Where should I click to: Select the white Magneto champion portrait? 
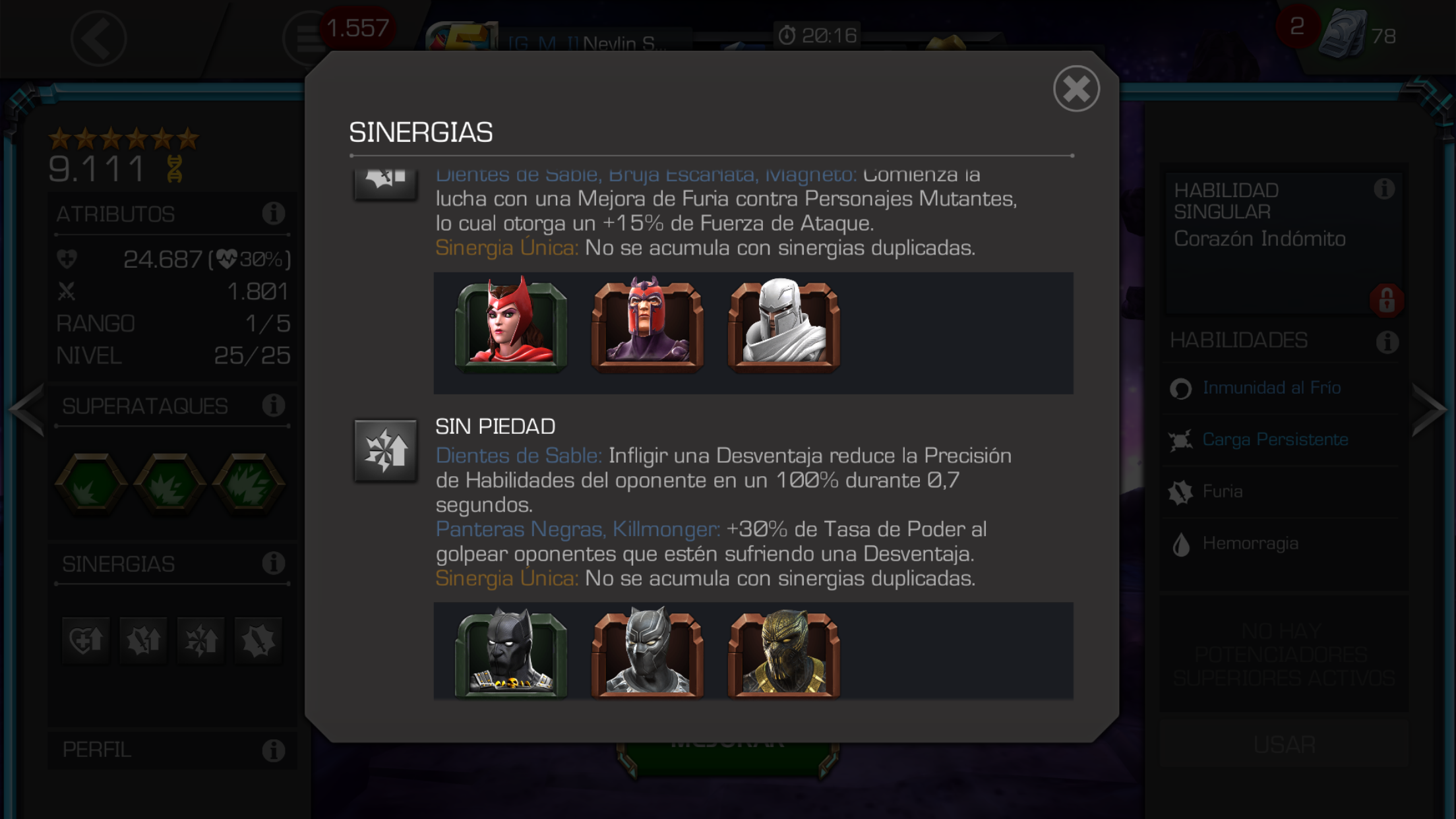(783, 324)
